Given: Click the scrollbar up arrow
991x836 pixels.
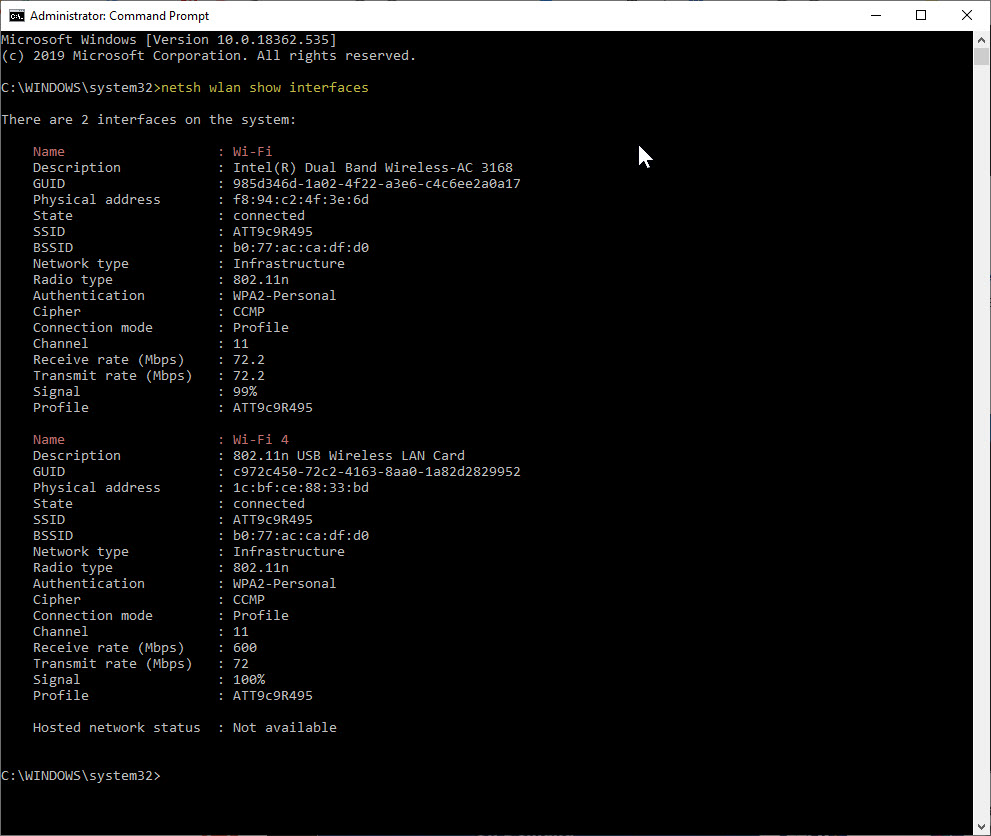Looking at the screenshot, I should (981, 39).
